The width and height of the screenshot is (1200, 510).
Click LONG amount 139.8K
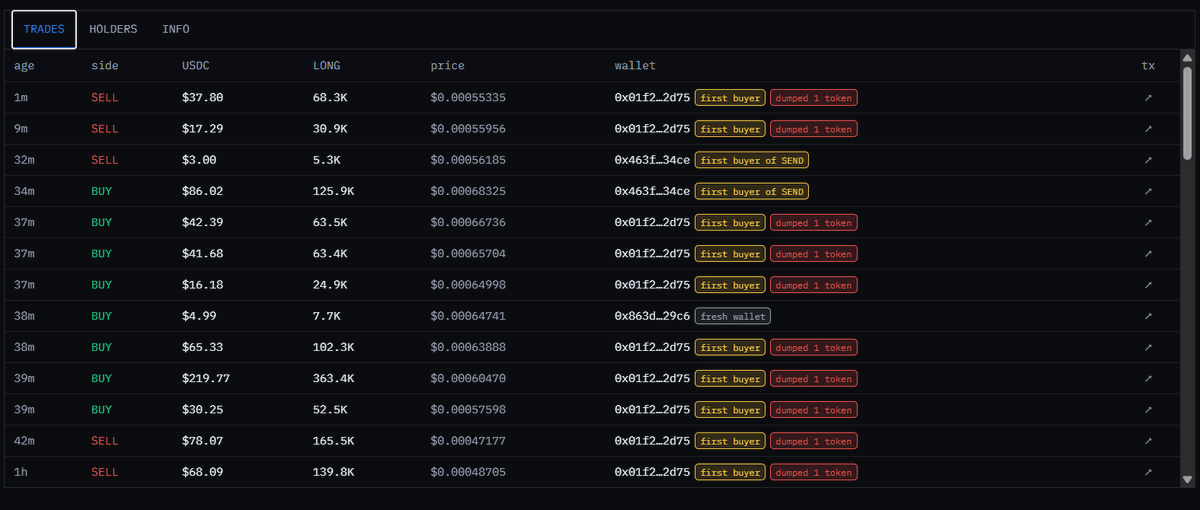click(x=334, y=472)
